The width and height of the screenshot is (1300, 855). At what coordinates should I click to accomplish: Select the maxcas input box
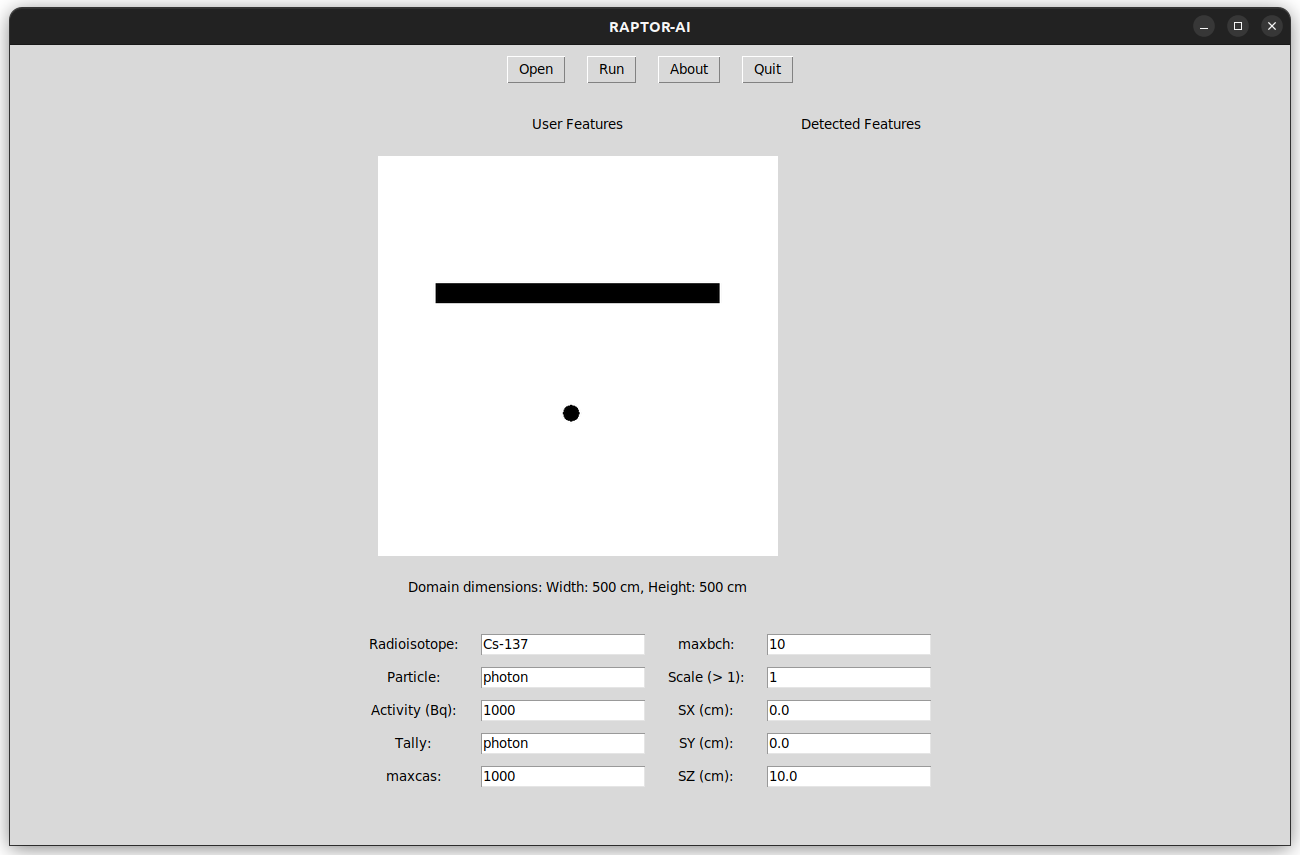point(562,776)
